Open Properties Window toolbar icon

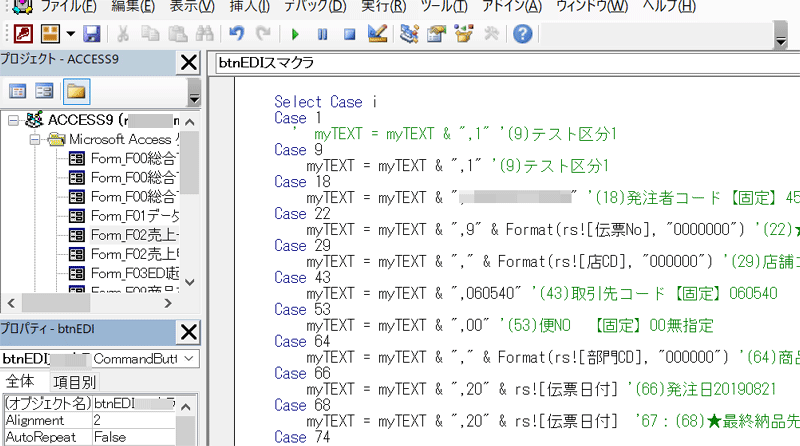point(436,34)
